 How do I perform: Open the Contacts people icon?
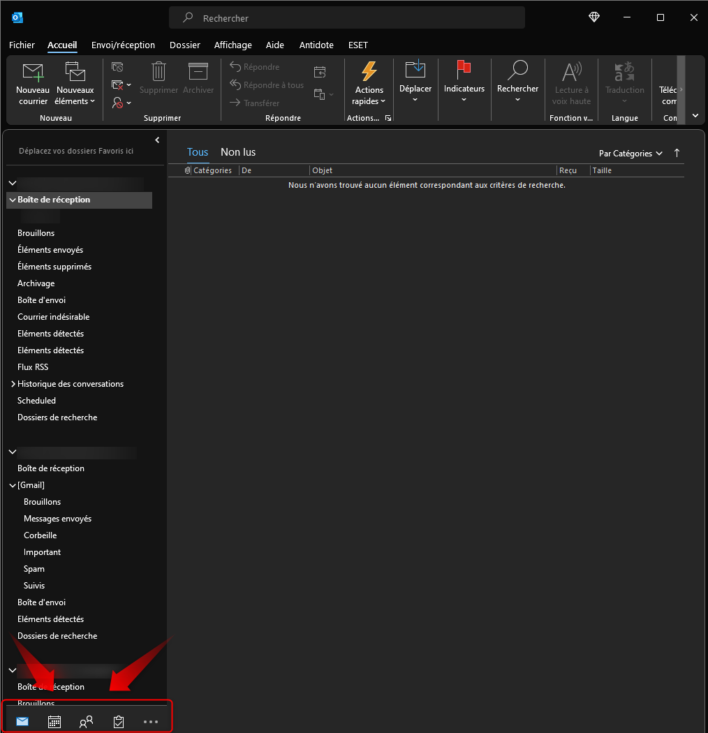pyautogui.click(x=86, y=721)
